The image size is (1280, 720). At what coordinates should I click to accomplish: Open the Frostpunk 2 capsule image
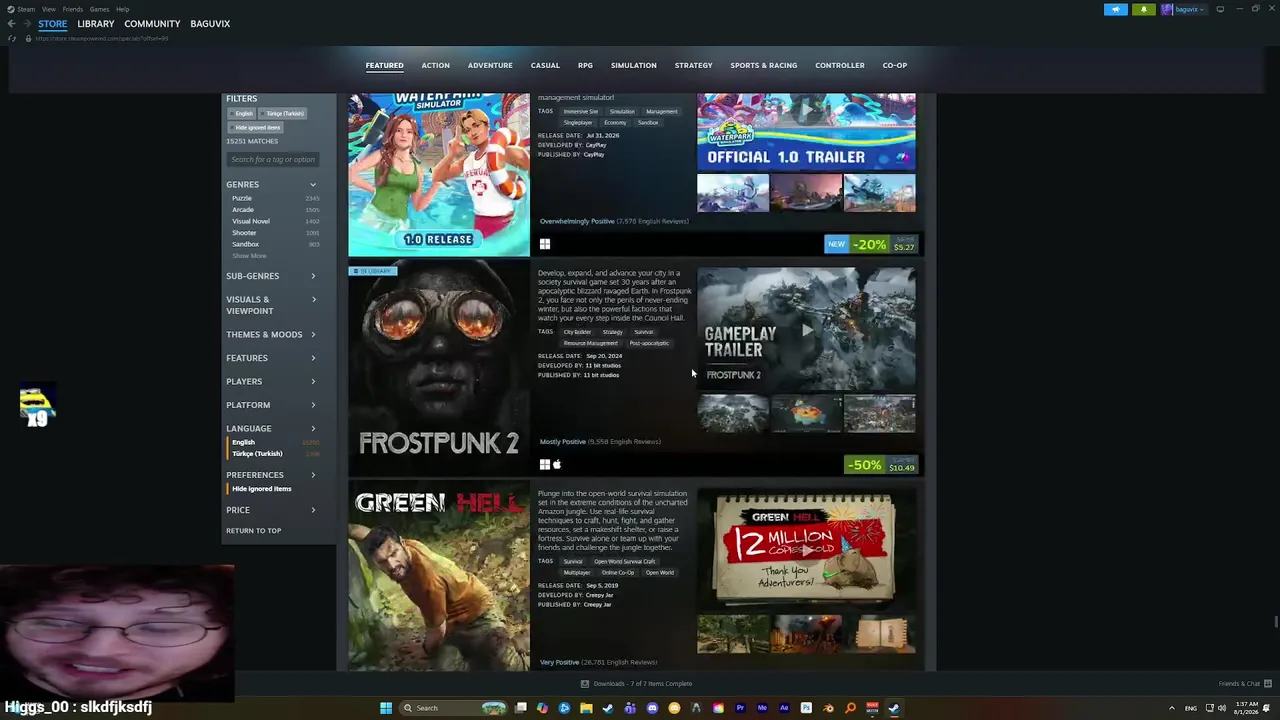point(439,370)
